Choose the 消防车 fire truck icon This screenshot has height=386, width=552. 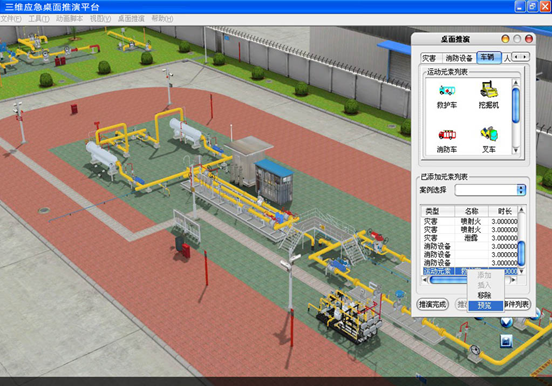coord(447,135)
